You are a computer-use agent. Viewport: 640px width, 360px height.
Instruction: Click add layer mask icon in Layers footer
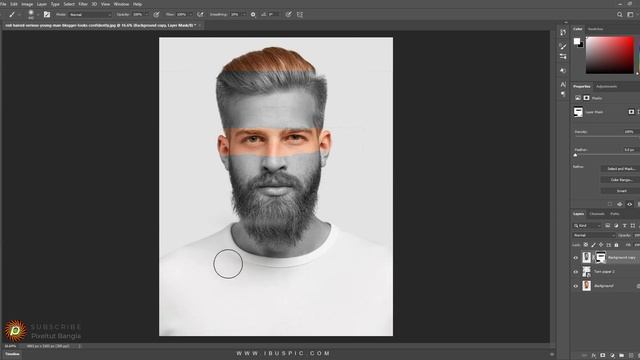(602, 356)
